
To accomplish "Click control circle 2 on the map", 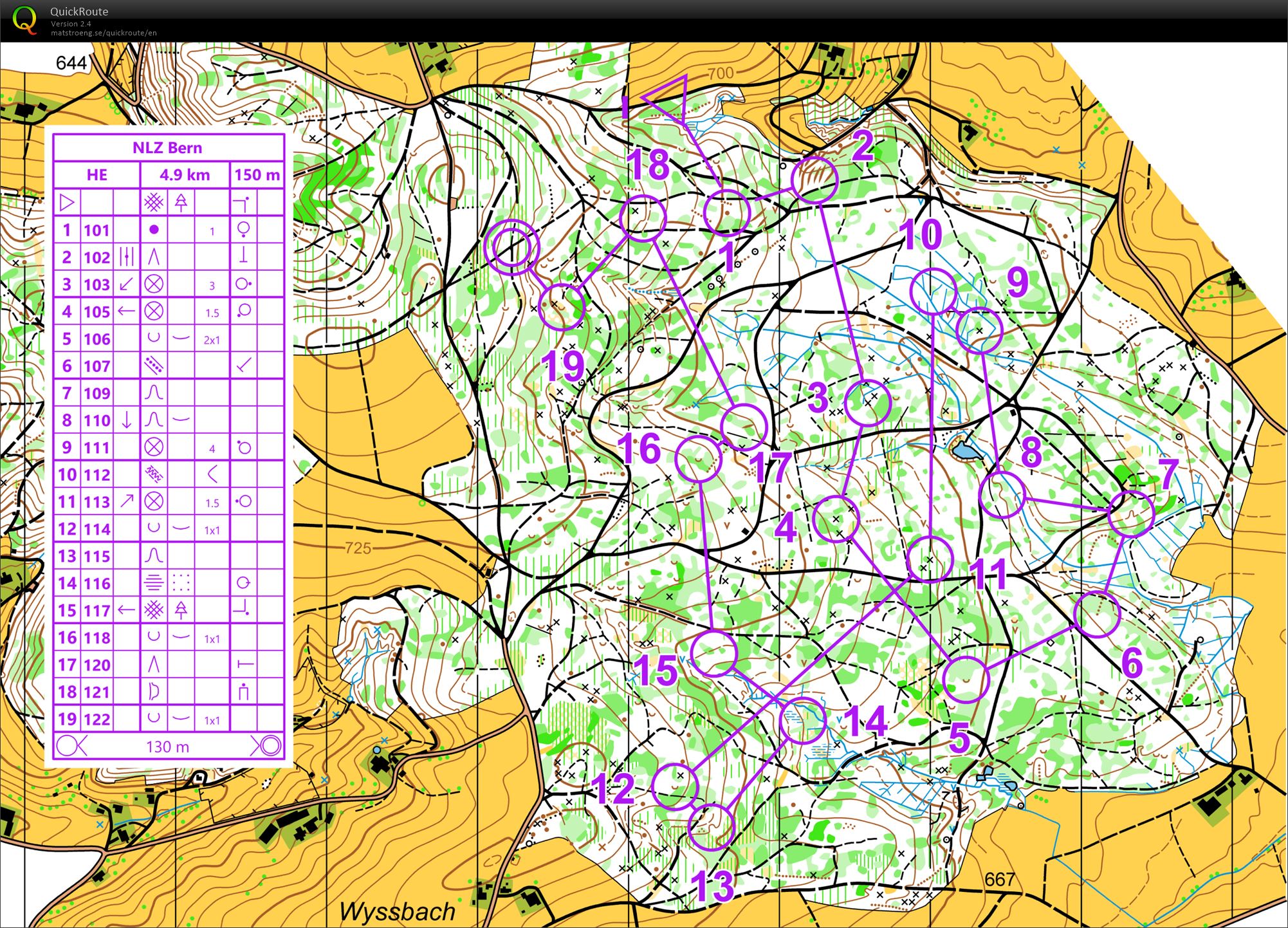I will coord(814,181).
